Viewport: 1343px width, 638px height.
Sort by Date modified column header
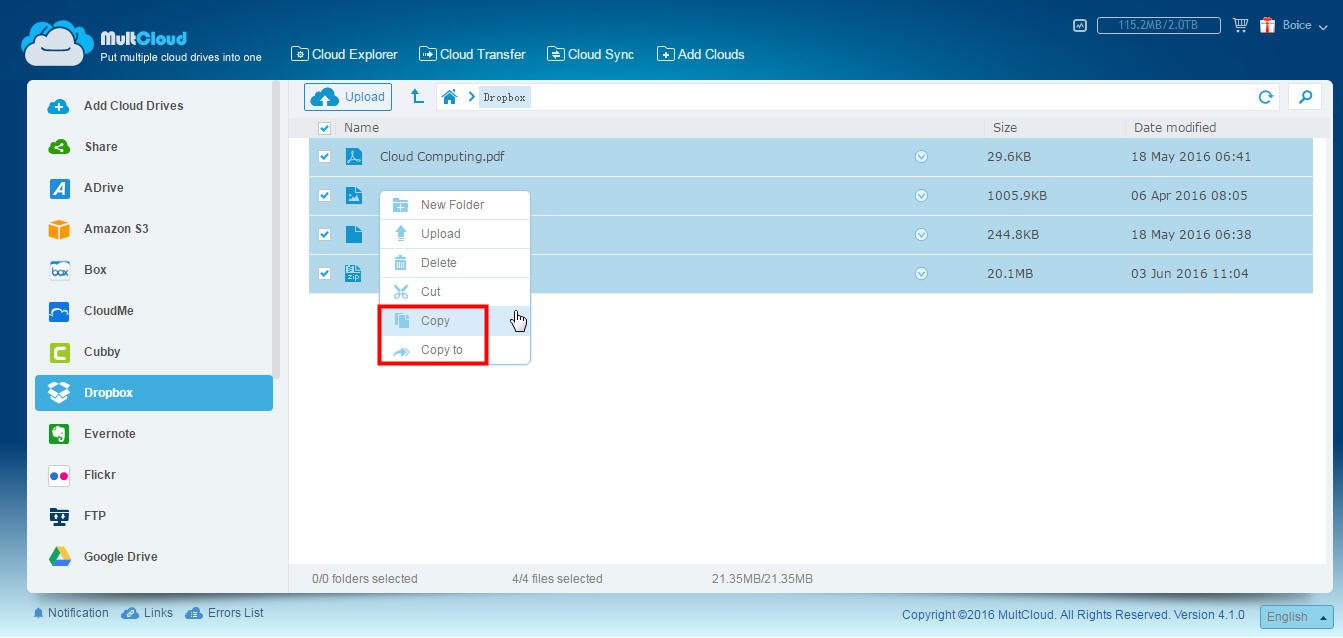[1175, 128]
